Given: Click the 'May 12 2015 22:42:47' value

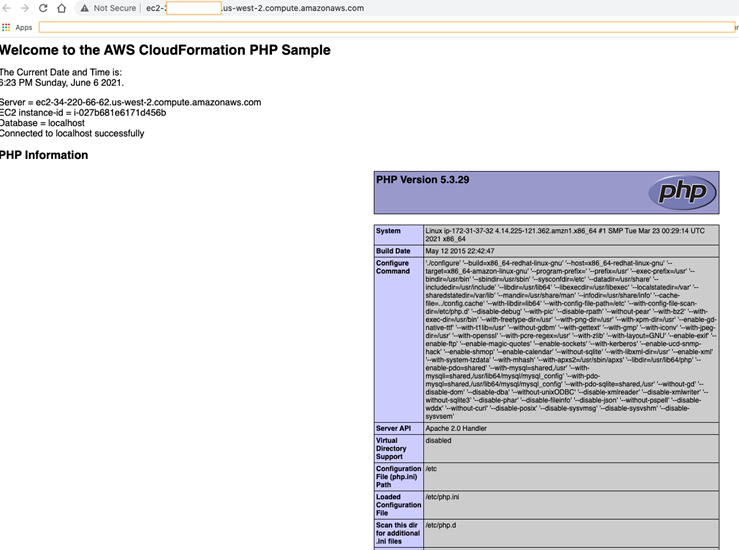Looking at the screenshot, I should (x=460, y=251).
